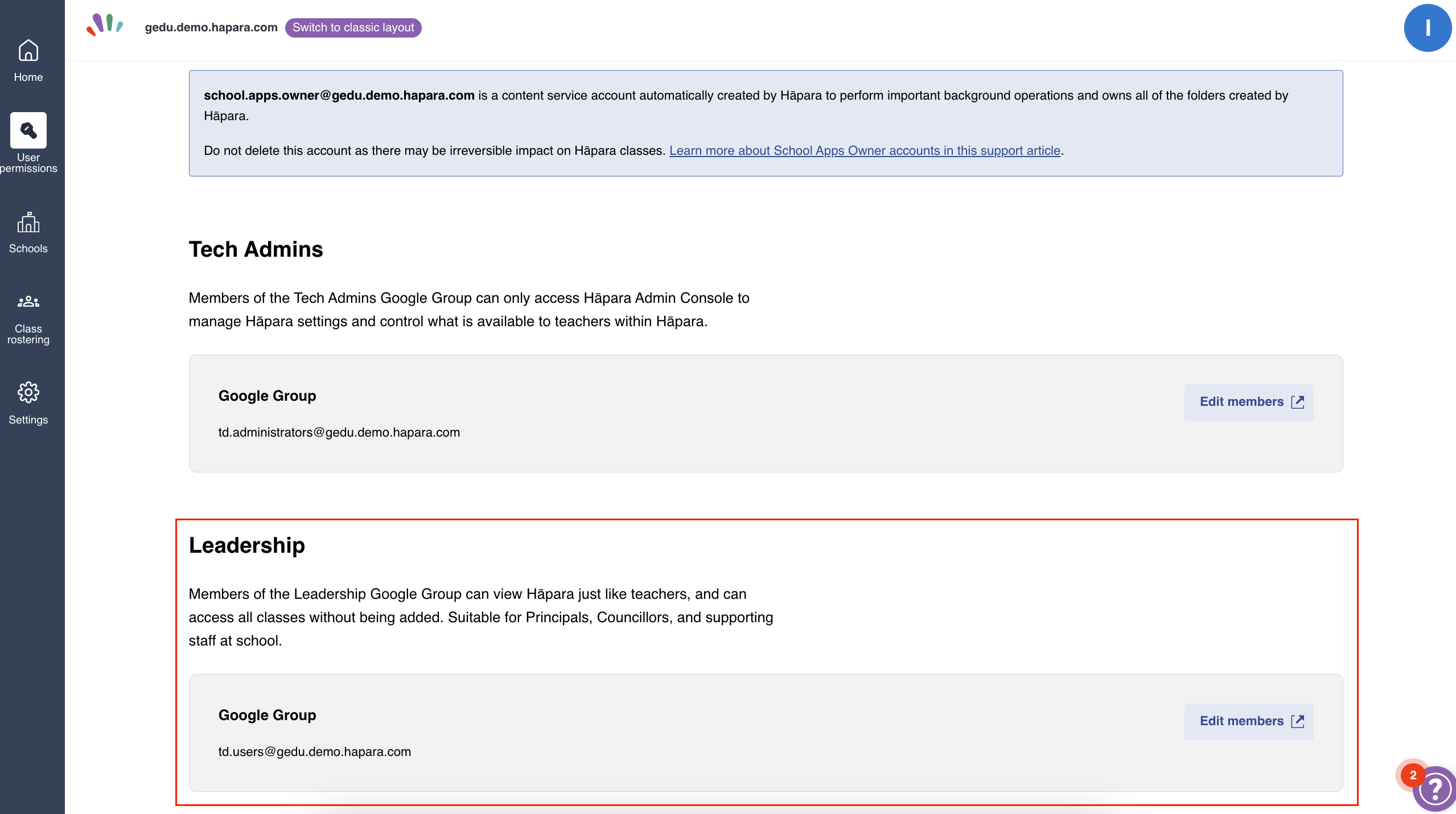Edit members of Tech Admins group

pyautogui.click(x=1249, y=402)
